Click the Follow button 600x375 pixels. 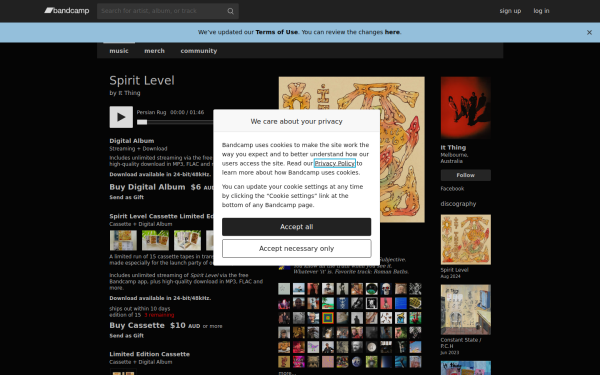coord(466,175)
